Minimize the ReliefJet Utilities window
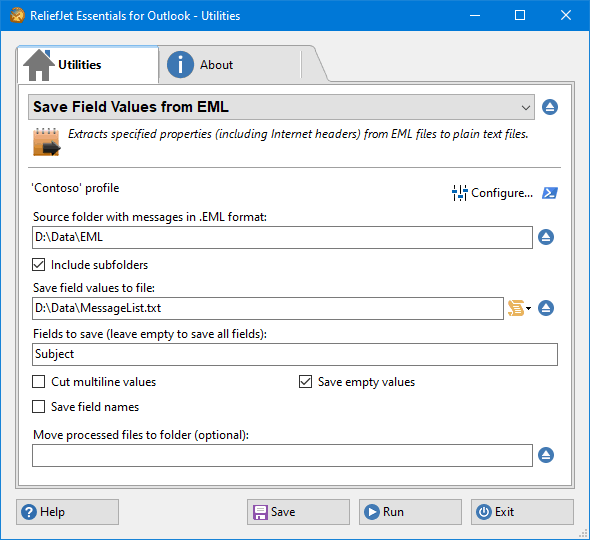 click(475, 15)
